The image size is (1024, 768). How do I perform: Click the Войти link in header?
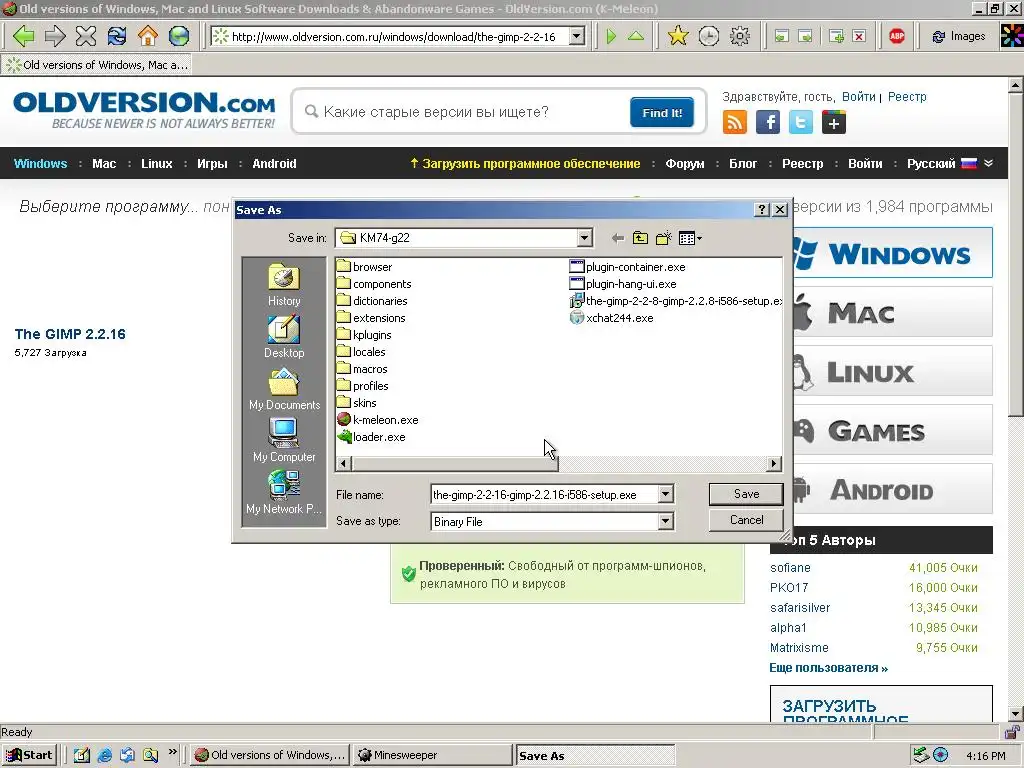(858, 97)
